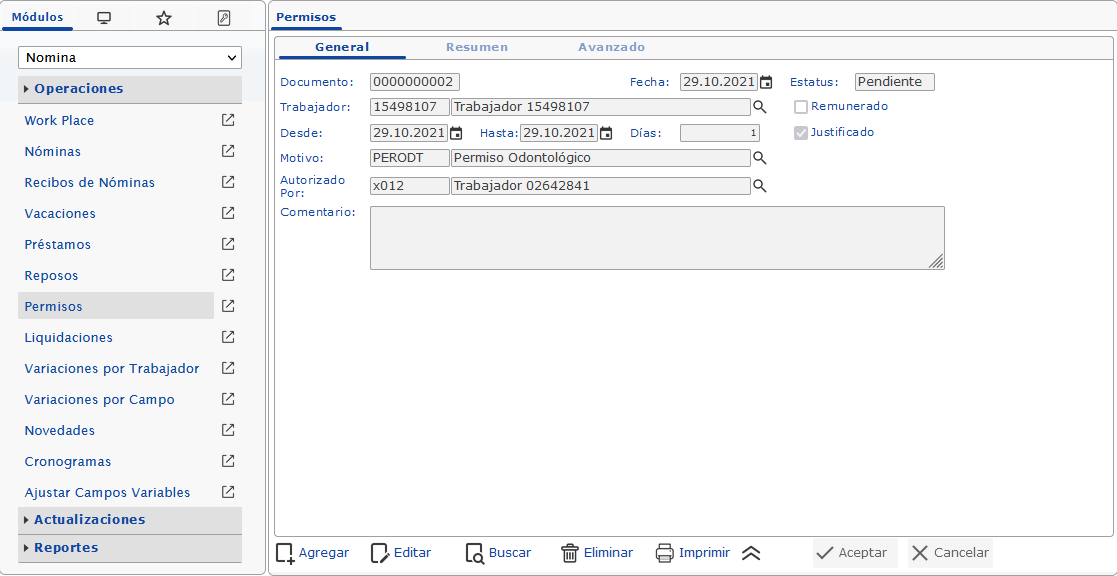Screen dimensions: 1117x576
Task: Switch to the General tab
Action: pyautogui.click(x=342, y=47)
